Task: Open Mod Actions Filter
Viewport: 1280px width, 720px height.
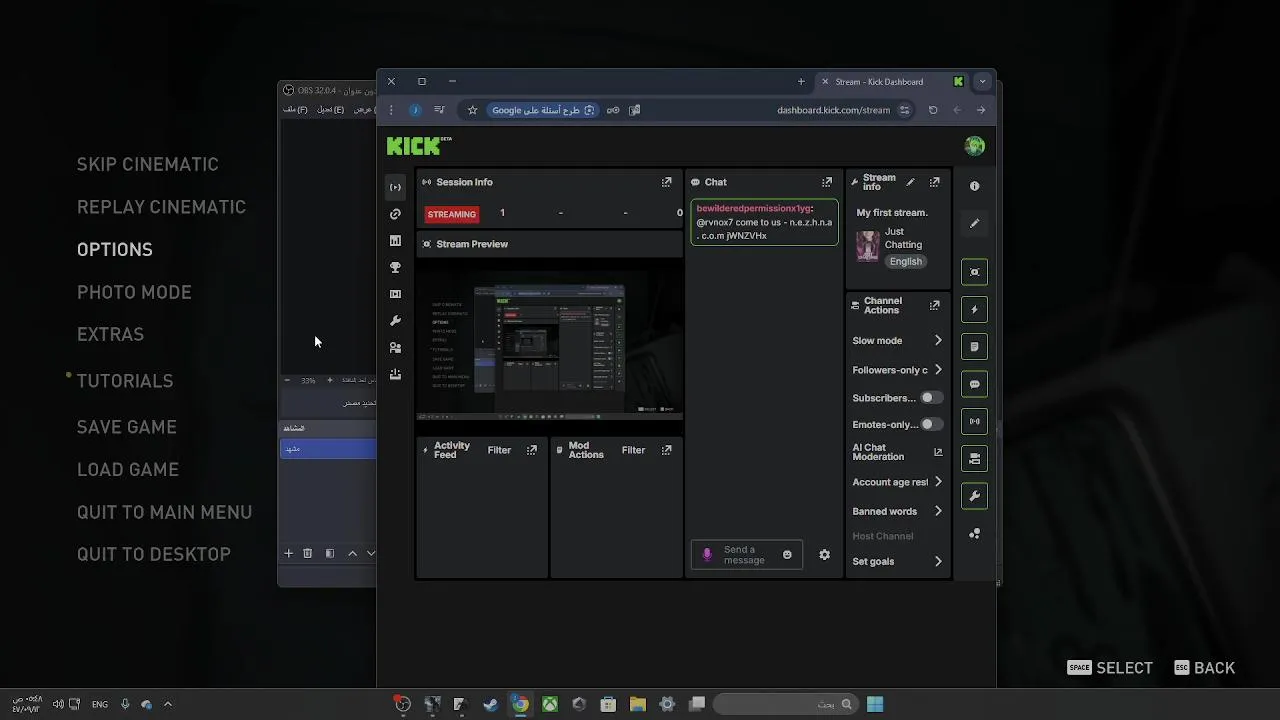Action: pos(633,450)
